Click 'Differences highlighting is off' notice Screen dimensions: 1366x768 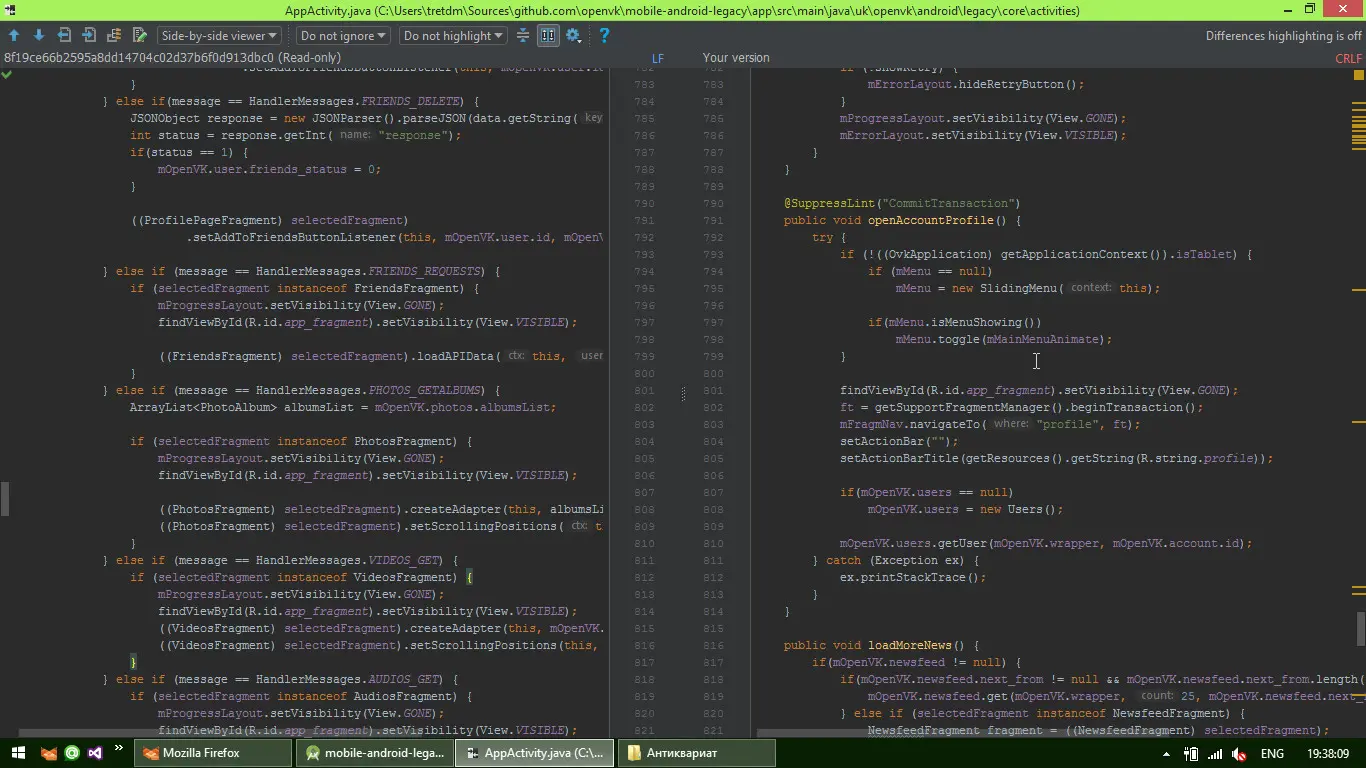(x=1283, y=35)
